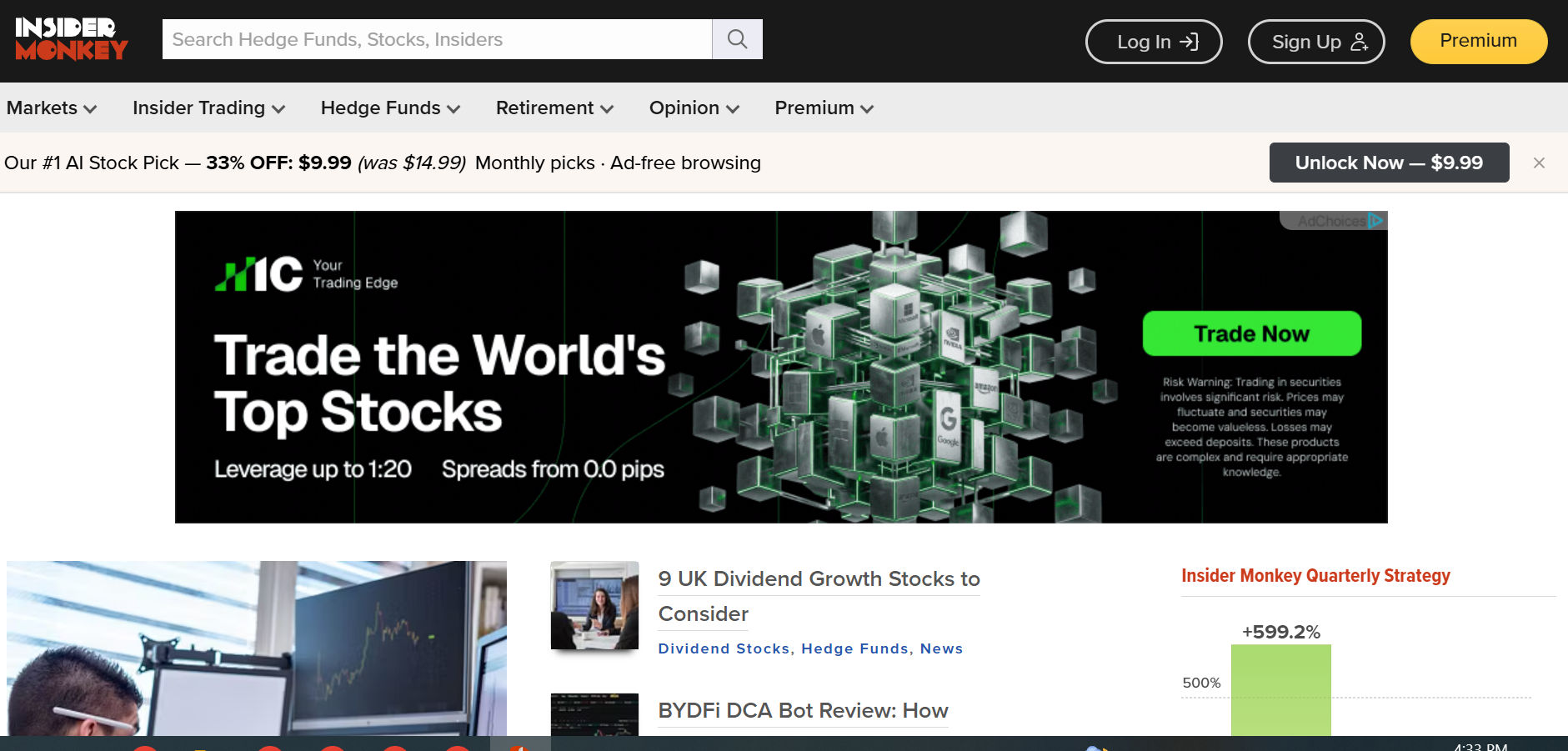This screenshot has height=751, width=1568.
Task: Click the Sign Up button
Action: (1316, 42)
